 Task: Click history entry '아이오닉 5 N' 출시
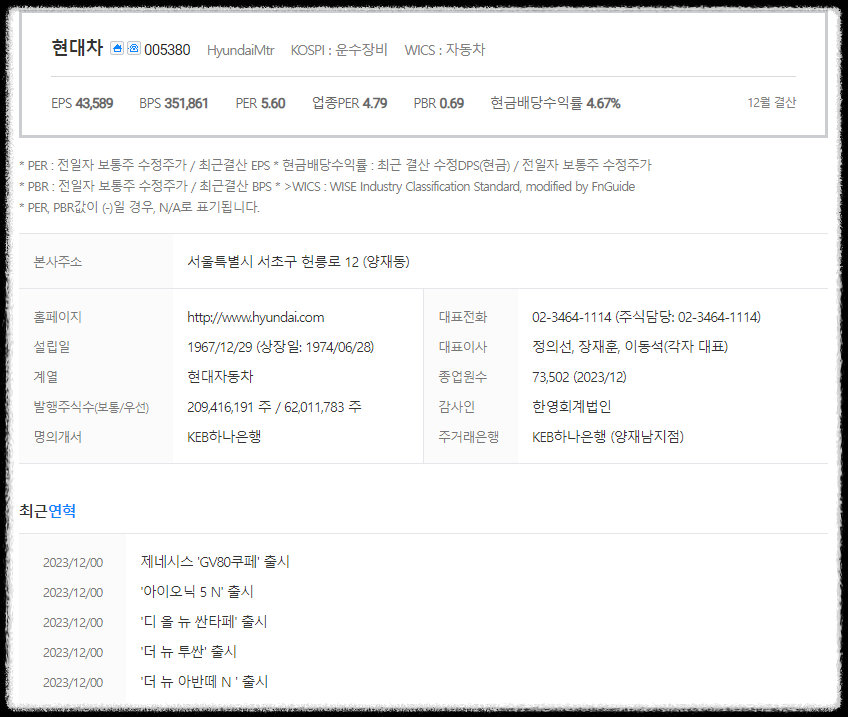tap(197, 592)
